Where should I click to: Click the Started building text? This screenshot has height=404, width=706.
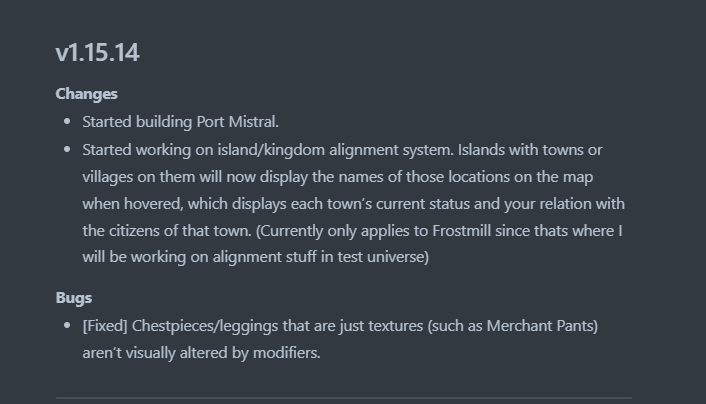coord(137,122)
